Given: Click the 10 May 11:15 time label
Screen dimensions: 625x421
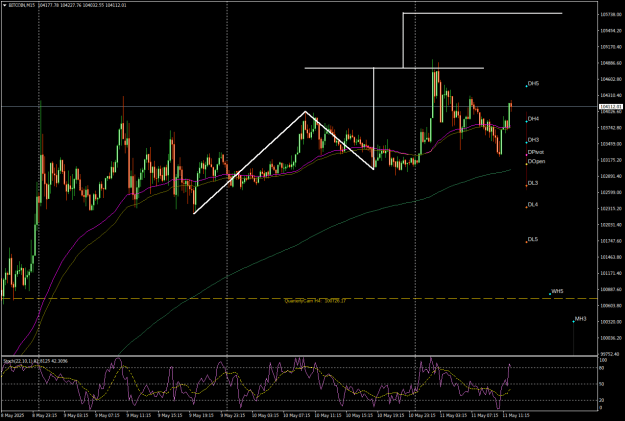Looking at the screenshot, I should (328, 415).
